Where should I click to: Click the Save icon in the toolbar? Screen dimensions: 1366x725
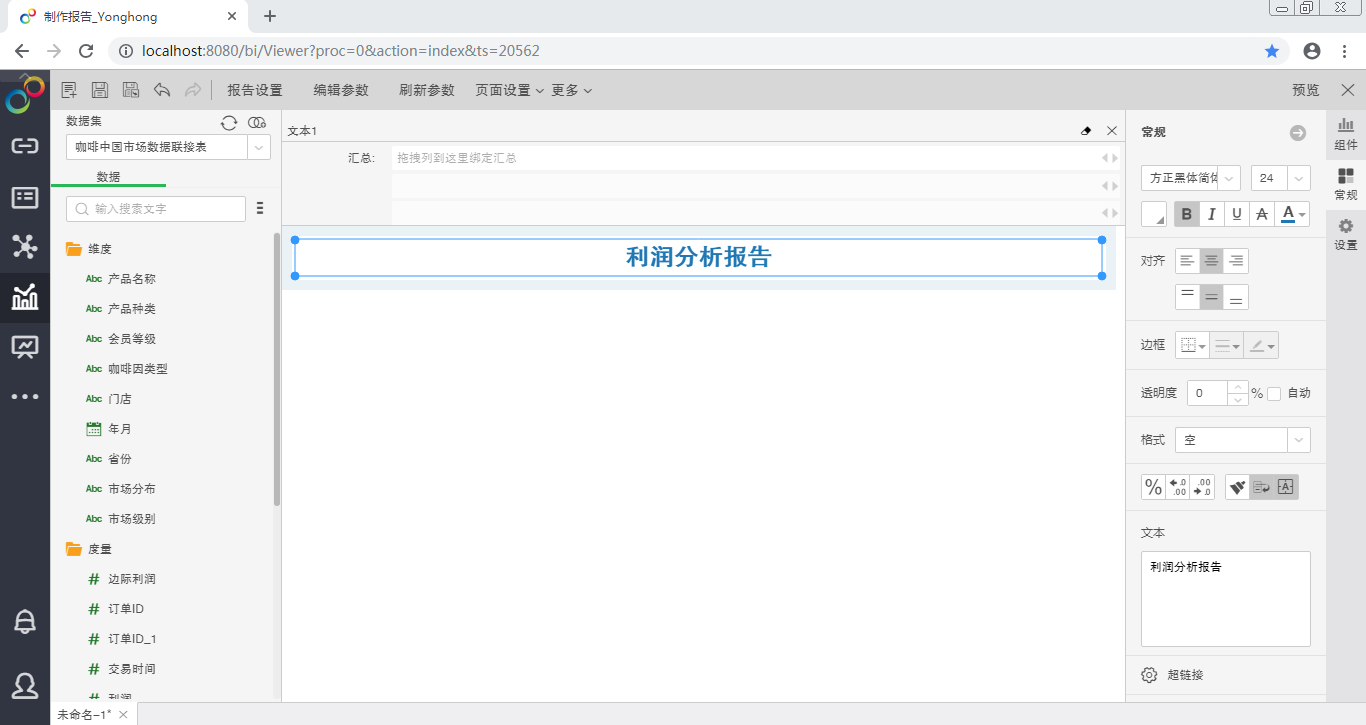(99, 89)
